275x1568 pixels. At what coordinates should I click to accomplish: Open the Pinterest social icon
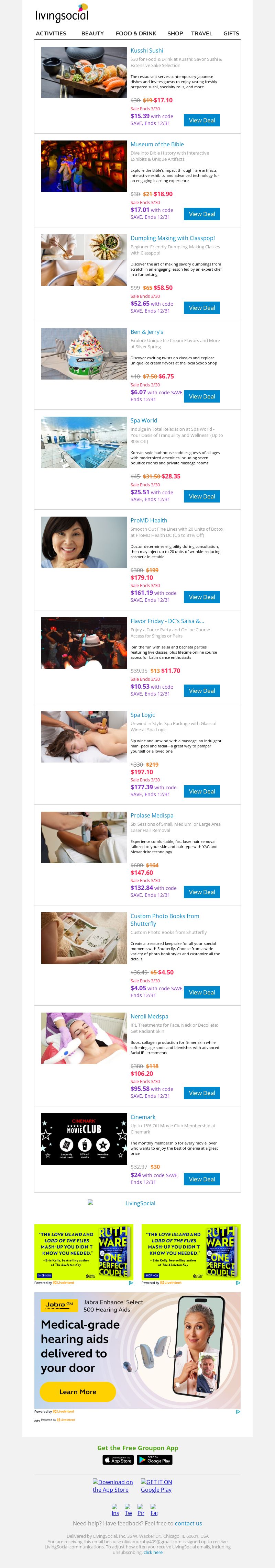point(141,1510)
